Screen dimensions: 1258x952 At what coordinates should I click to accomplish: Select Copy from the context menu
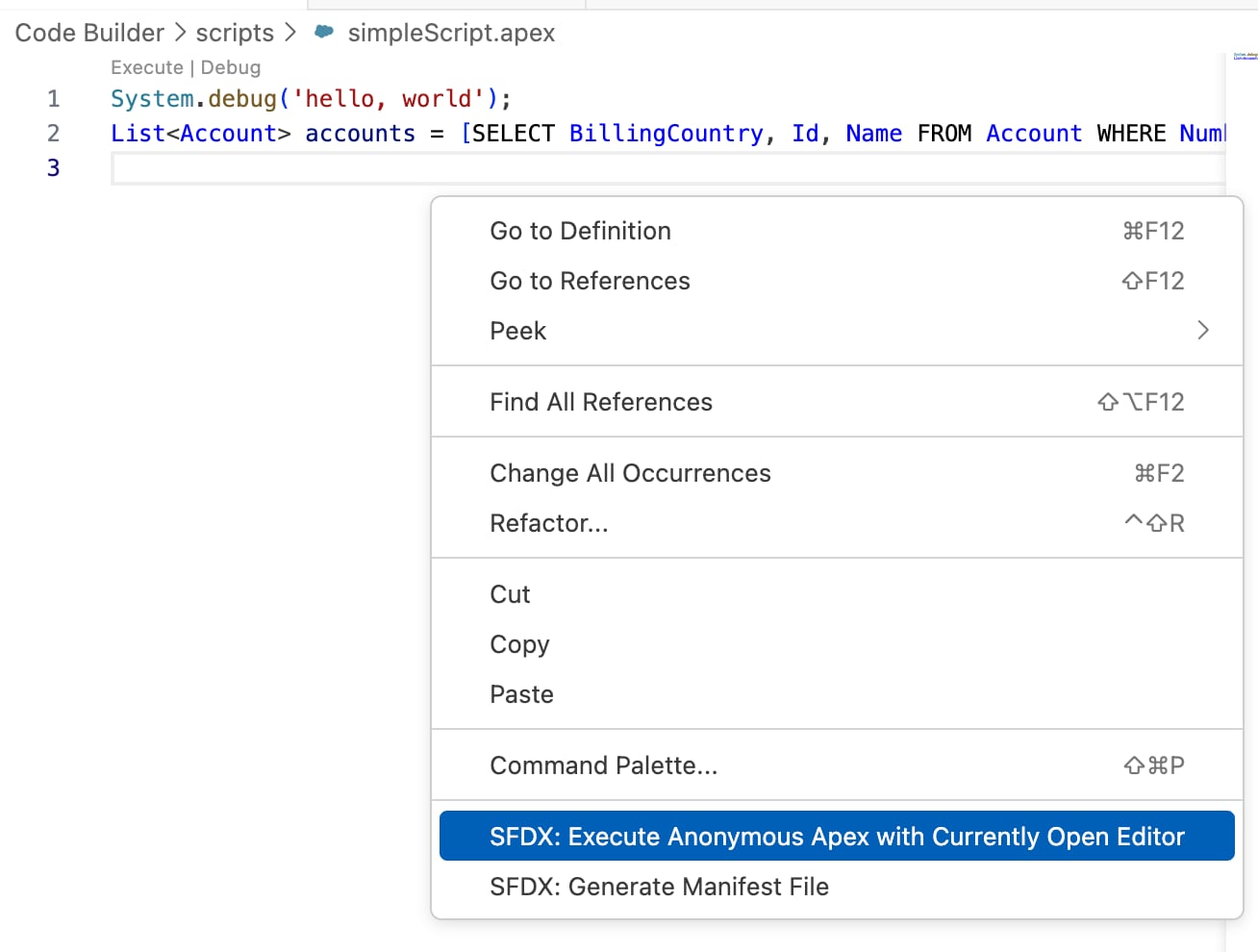coord(519,644)
